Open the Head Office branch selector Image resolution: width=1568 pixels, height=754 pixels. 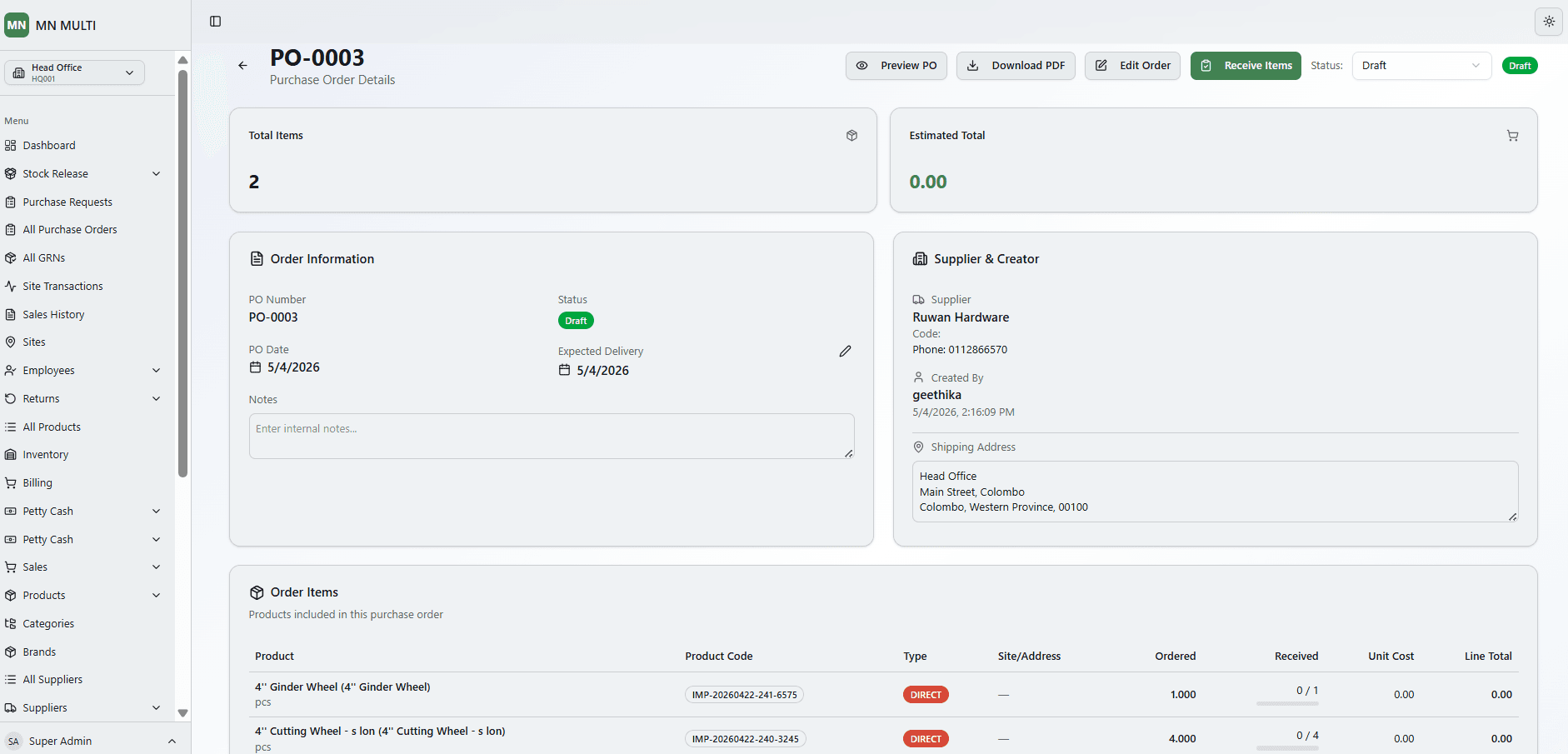click(74, 72)
